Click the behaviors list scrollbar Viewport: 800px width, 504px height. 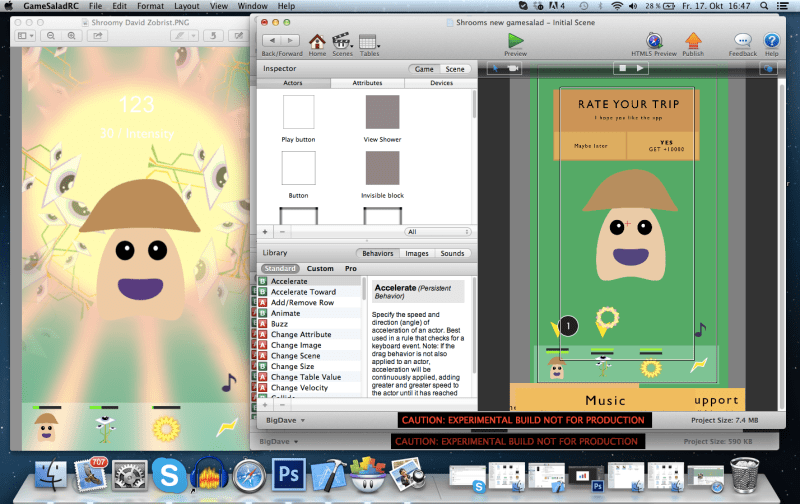[364, 289]
